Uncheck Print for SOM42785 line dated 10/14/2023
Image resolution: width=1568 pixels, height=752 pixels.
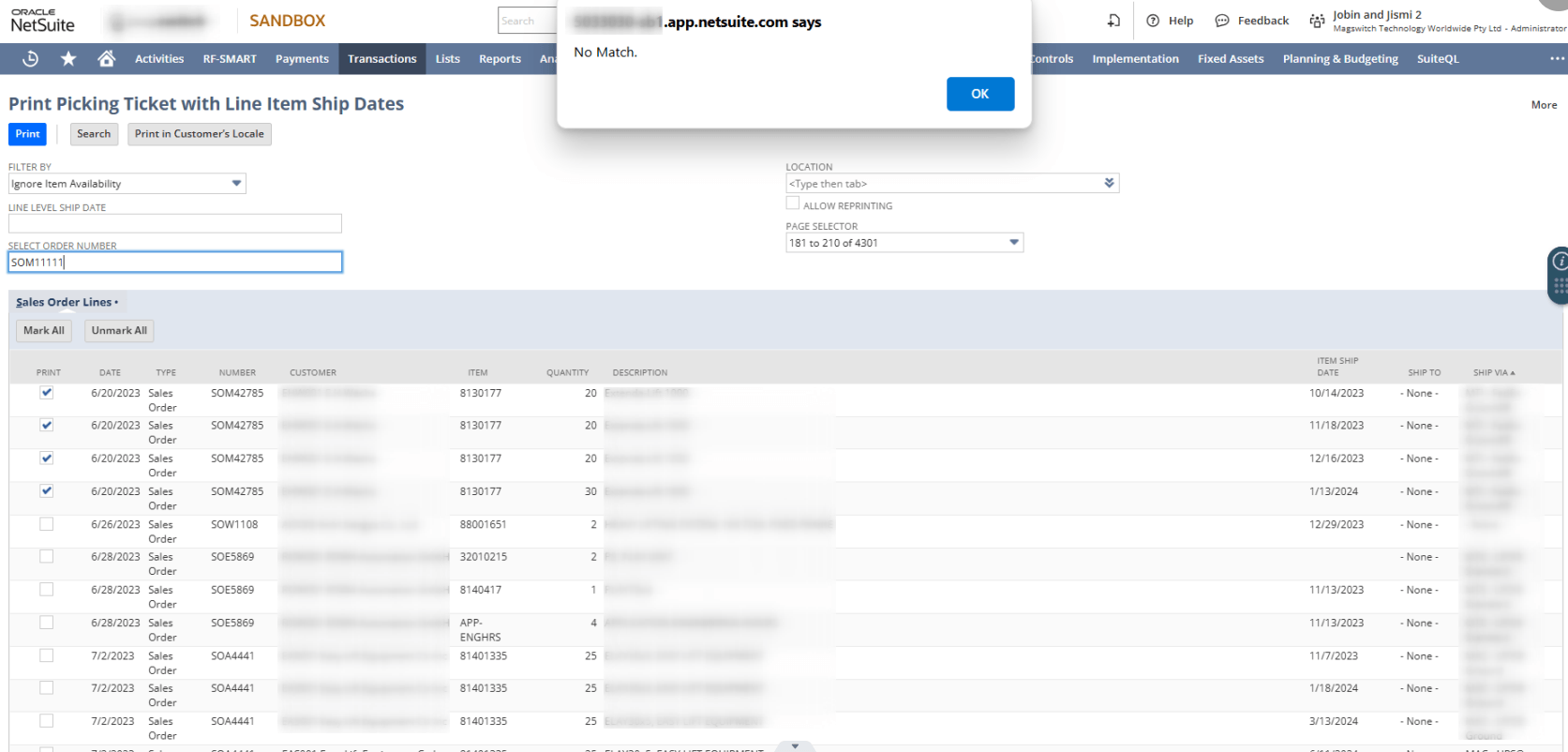coord(47,393)
